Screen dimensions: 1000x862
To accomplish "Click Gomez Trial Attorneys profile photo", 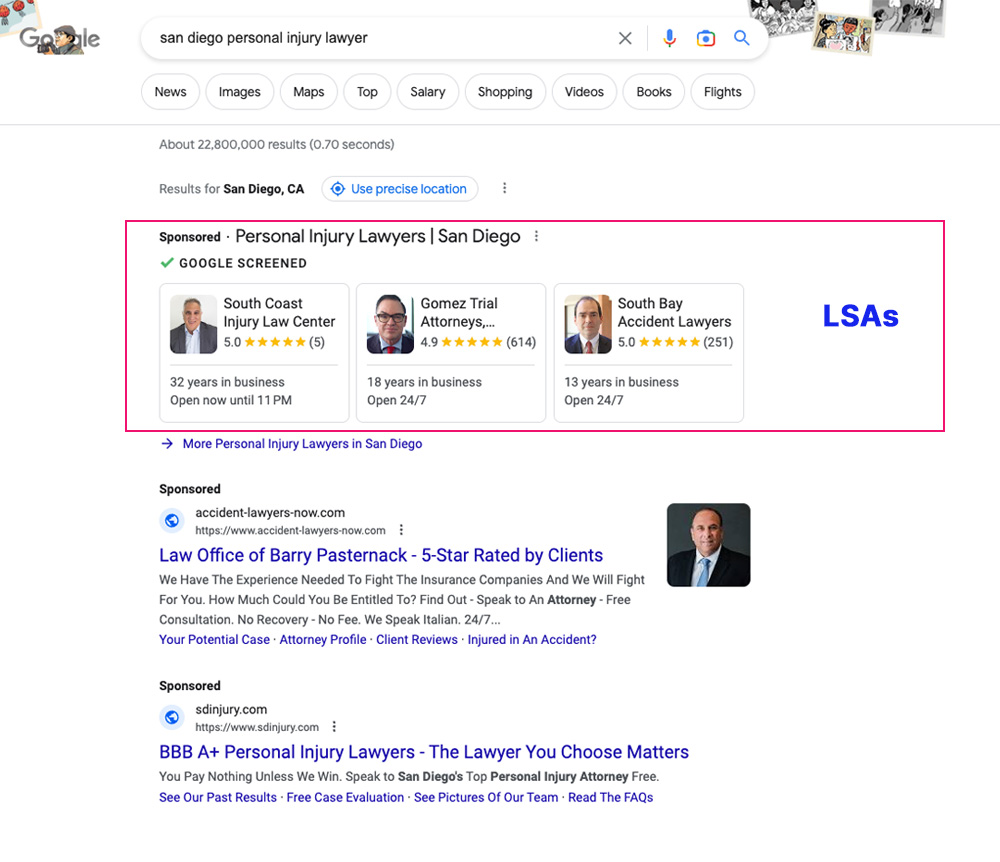I will coord(390,324).
